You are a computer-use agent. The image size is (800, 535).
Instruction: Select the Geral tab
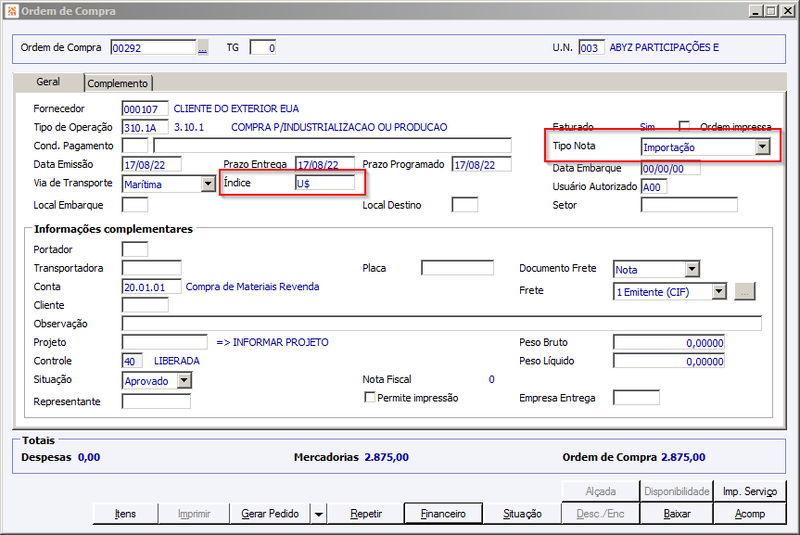48,82
